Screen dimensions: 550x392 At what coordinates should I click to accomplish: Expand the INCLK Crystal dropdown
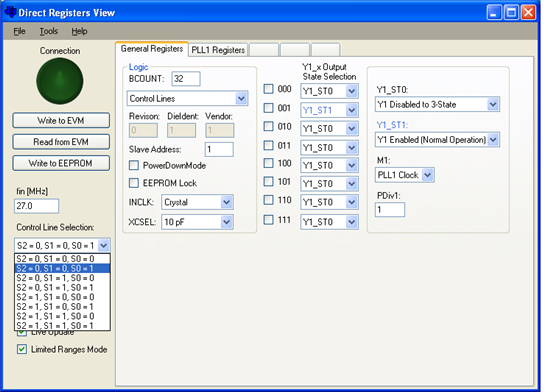pos(227,202)
